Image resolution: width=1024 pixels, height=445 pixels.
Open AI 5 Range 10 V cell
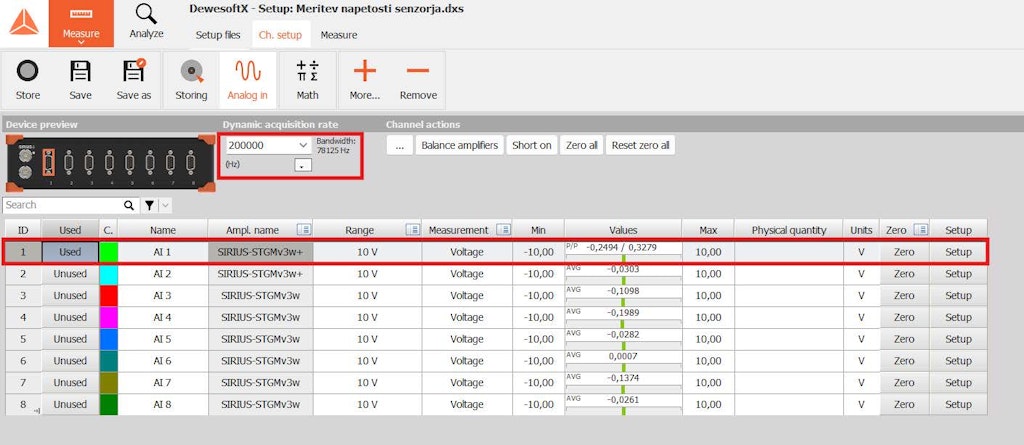pyautogui.click(x=367, y=339)
